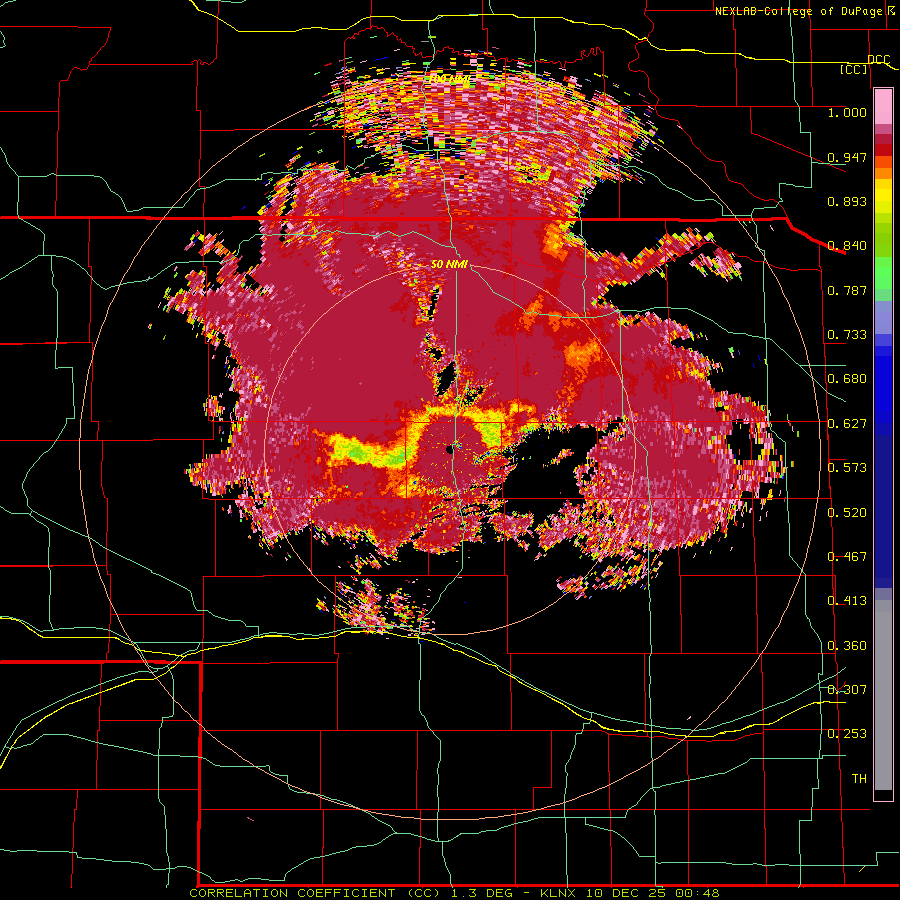Select the 0.893 scale value

(x=847, y=201)
